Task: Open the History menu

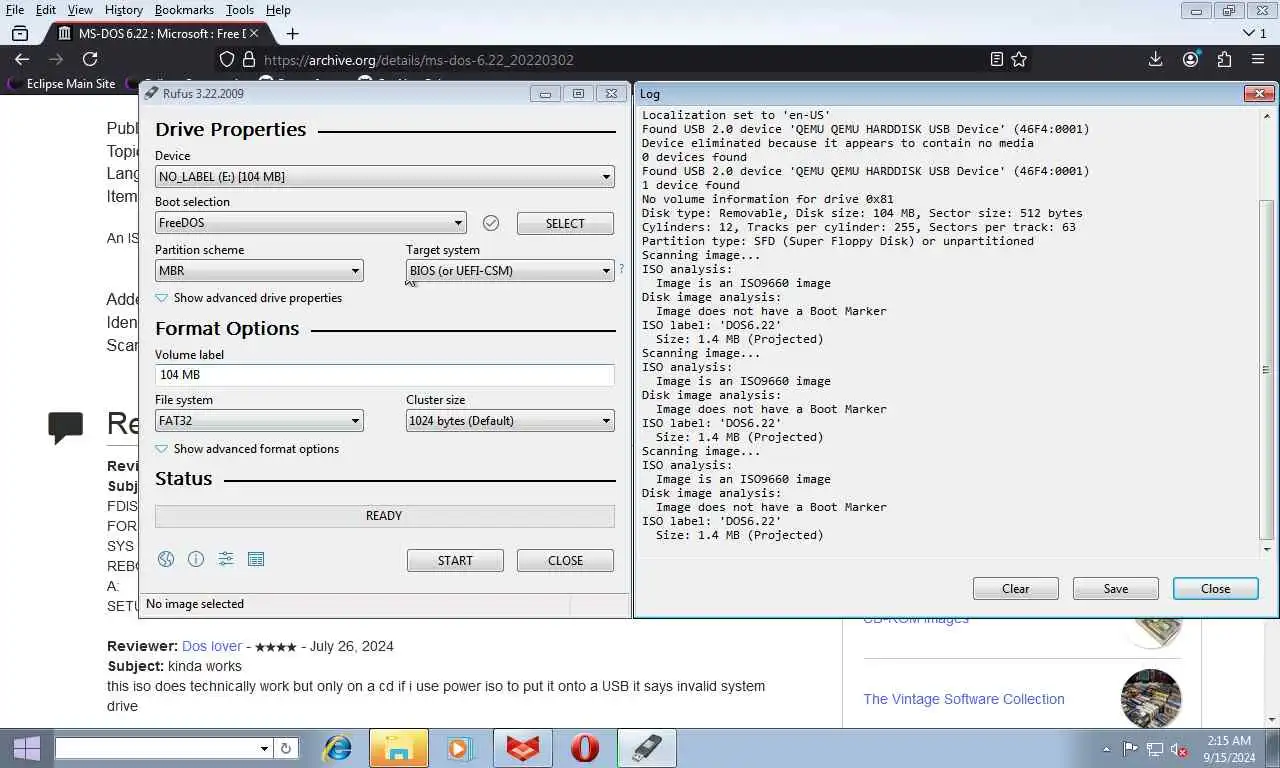Action: 123,10
